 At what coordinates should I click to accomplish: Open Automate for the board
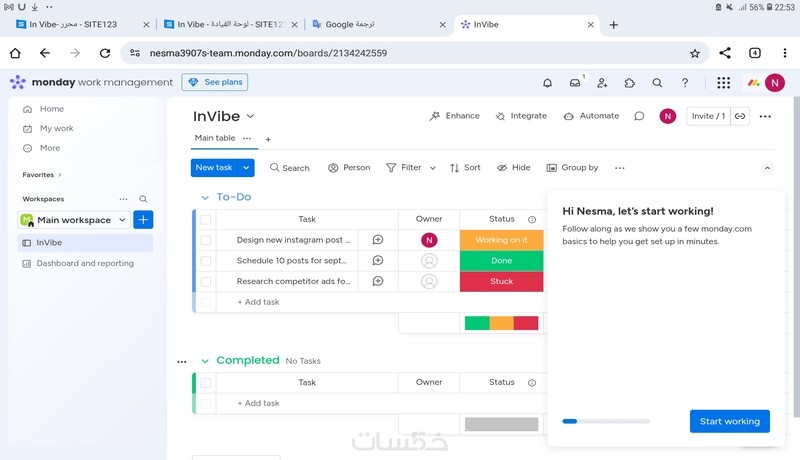[591, 116]
